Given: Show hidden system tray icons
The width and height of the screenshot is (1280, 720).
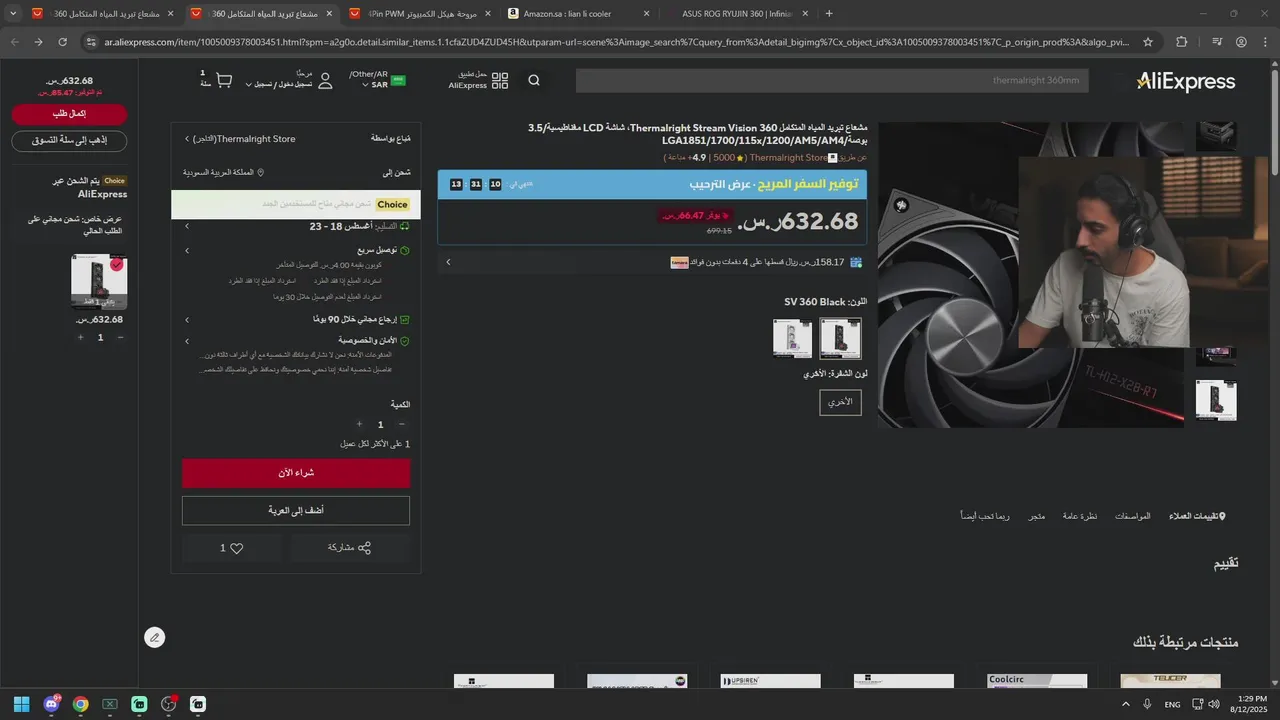Looking at the screenshot, I should tap(1126, 704).
